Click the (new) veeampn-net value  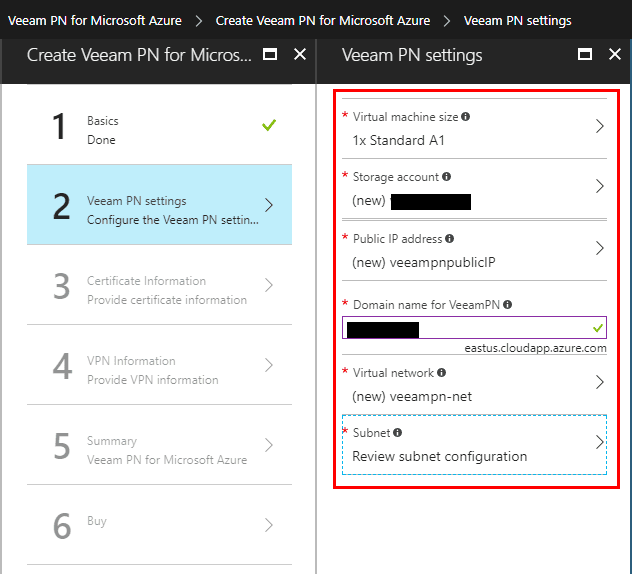(x=412, y=397)
